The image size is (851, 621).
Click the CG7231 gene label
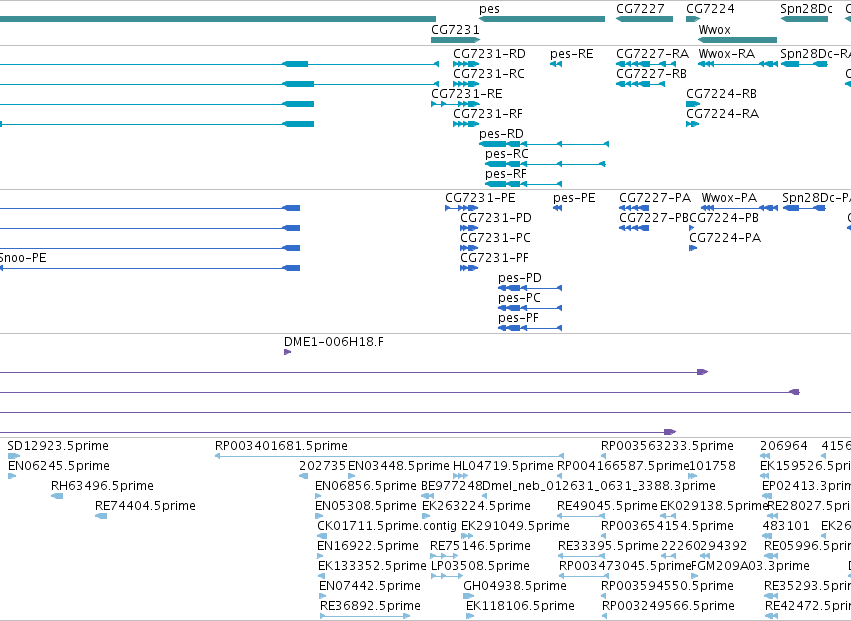[455, 29]
